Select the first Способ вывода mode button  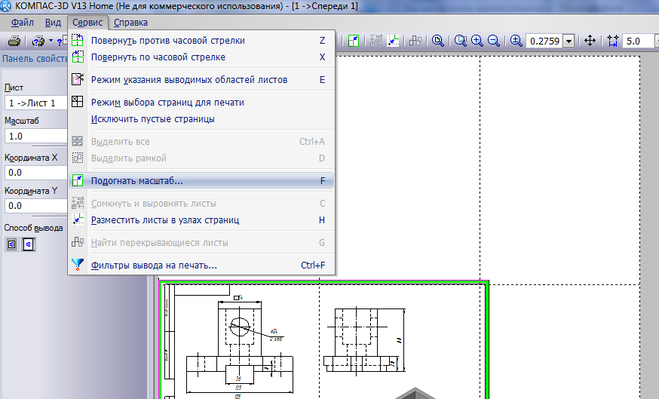coord(12,244)
